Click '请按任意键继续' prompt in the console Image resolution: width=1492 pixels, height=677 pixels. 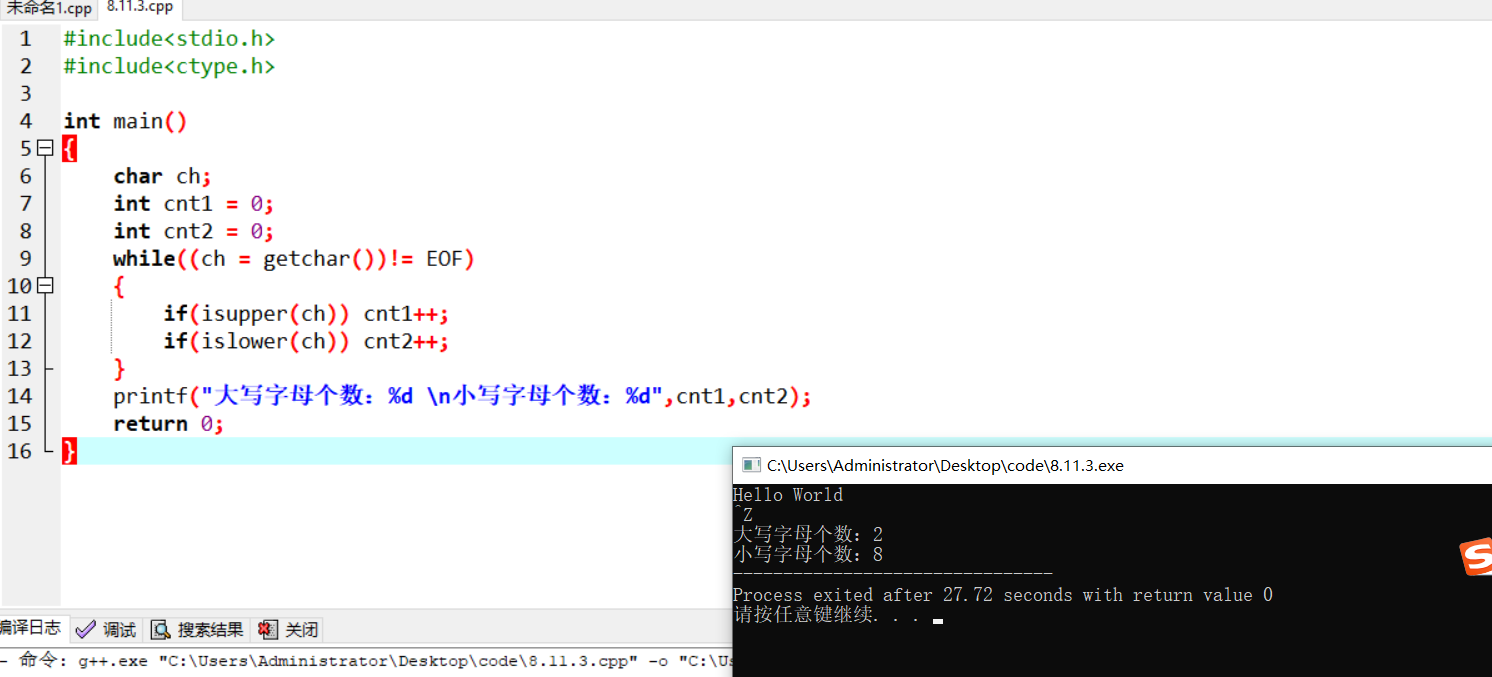826,615
